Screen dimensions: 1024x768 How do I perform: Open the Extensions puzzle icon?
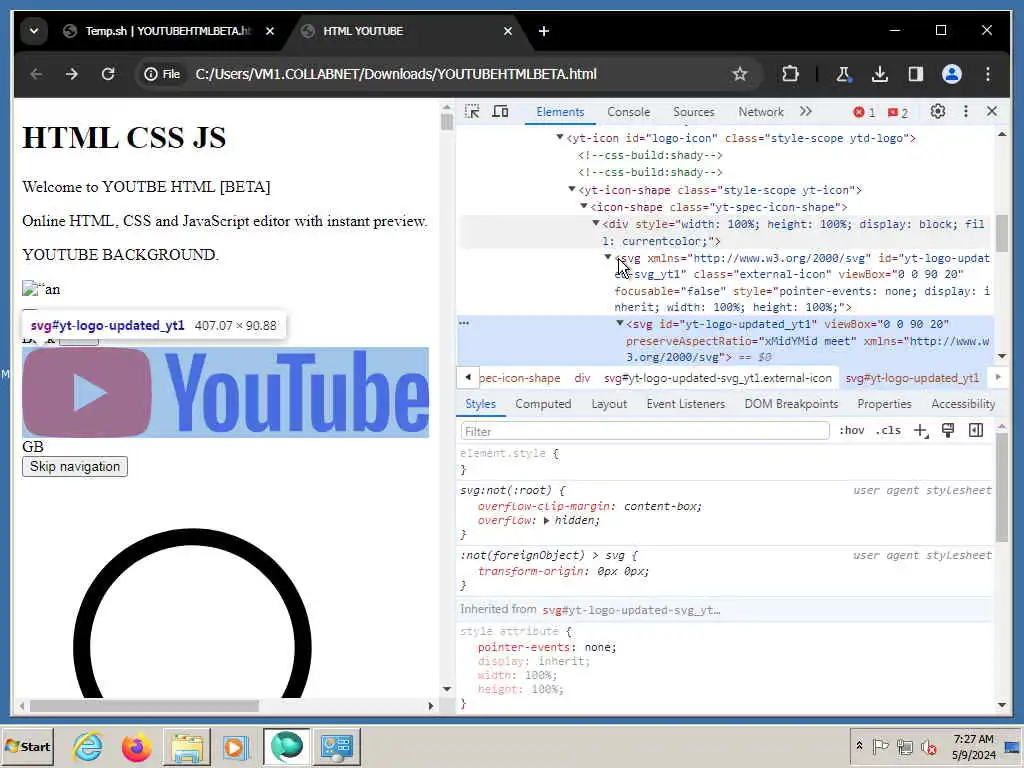pos(790,74)
